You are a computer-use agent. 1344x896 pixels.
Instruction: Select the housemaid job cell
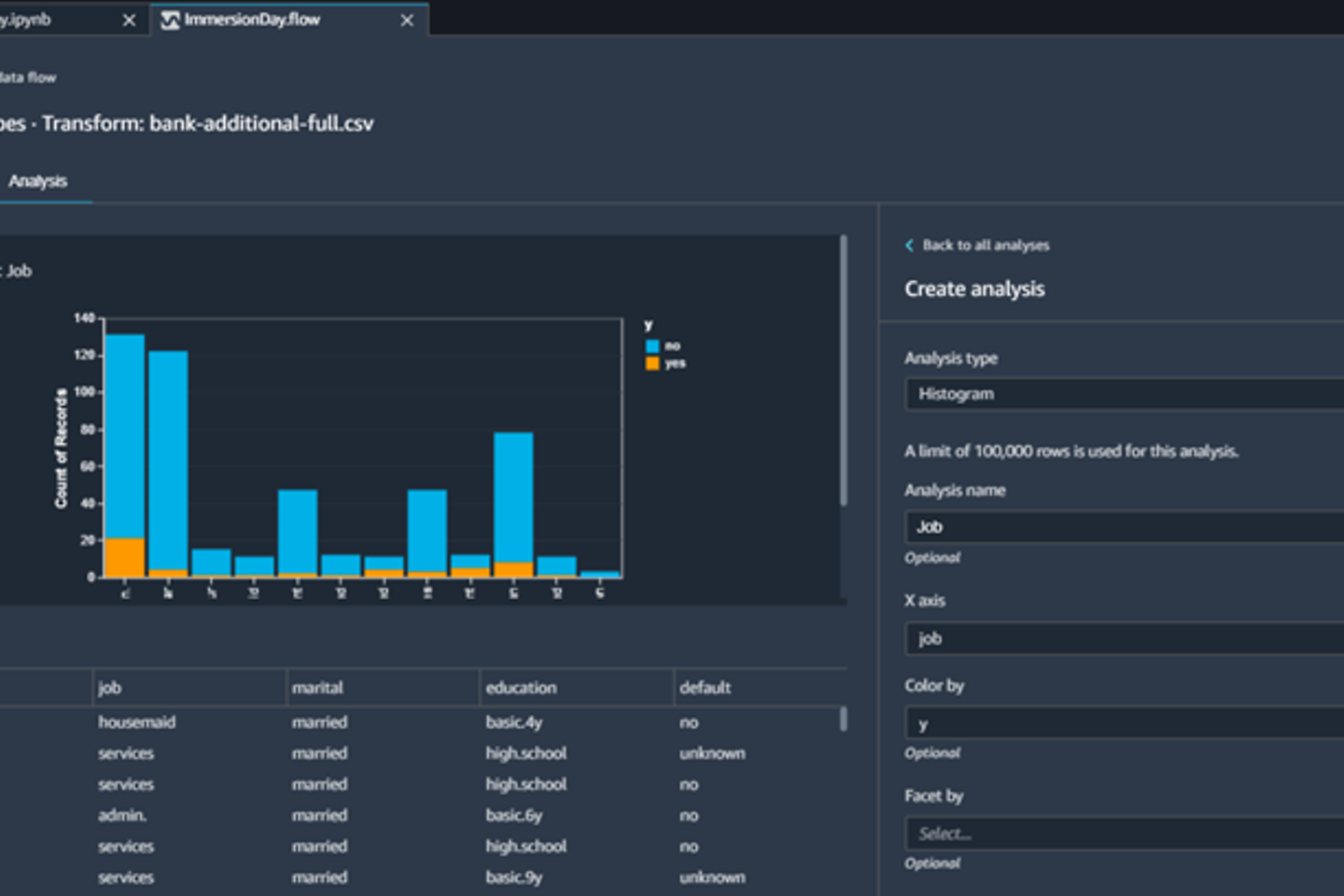coord(137,722)
